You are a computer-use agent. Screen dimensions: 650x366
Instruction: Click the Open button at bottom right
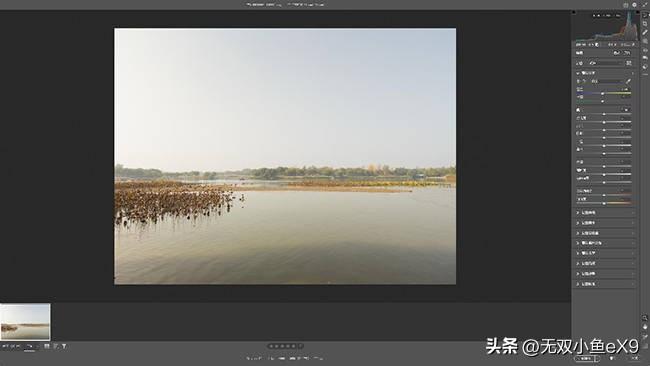[585, 358]
